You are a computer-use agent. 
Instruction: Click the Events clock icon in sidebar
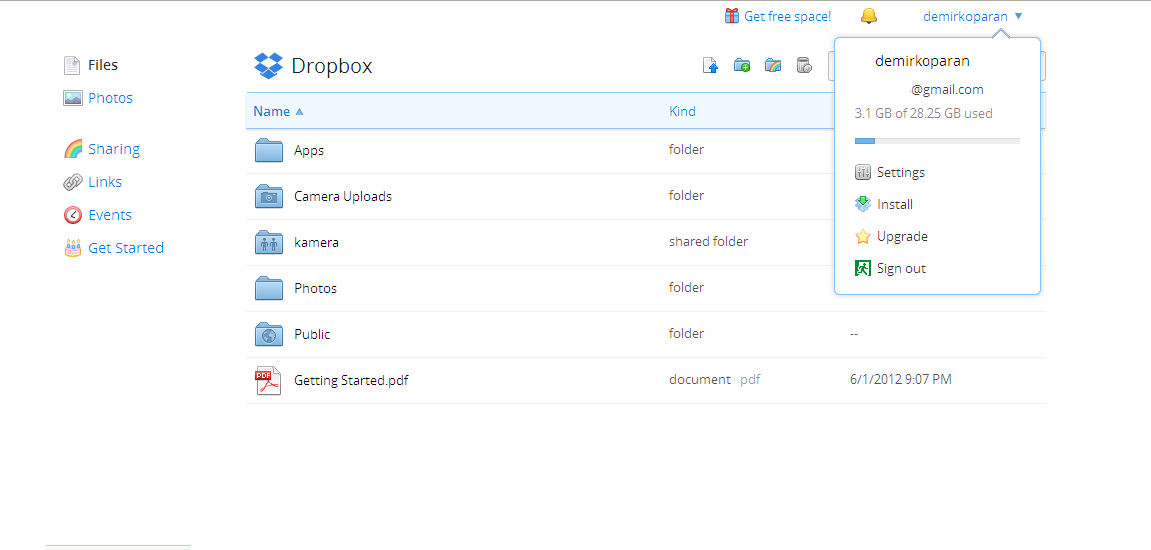73,215
